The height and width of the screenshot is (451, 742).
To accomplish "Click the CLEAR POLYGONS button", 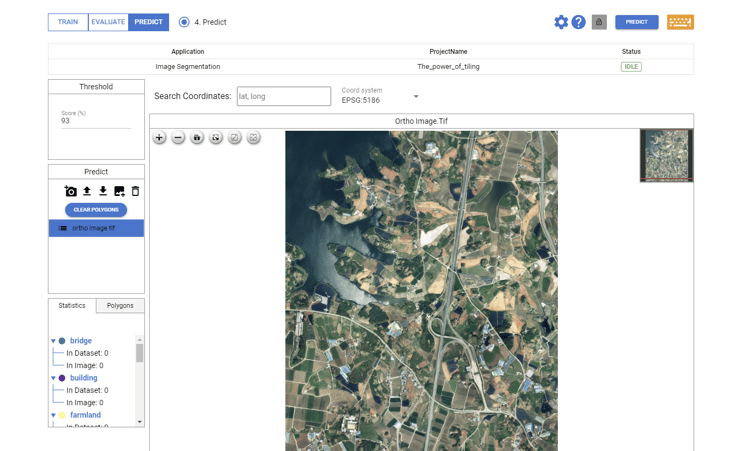I will pyautogui.click(x=96, y=210).
